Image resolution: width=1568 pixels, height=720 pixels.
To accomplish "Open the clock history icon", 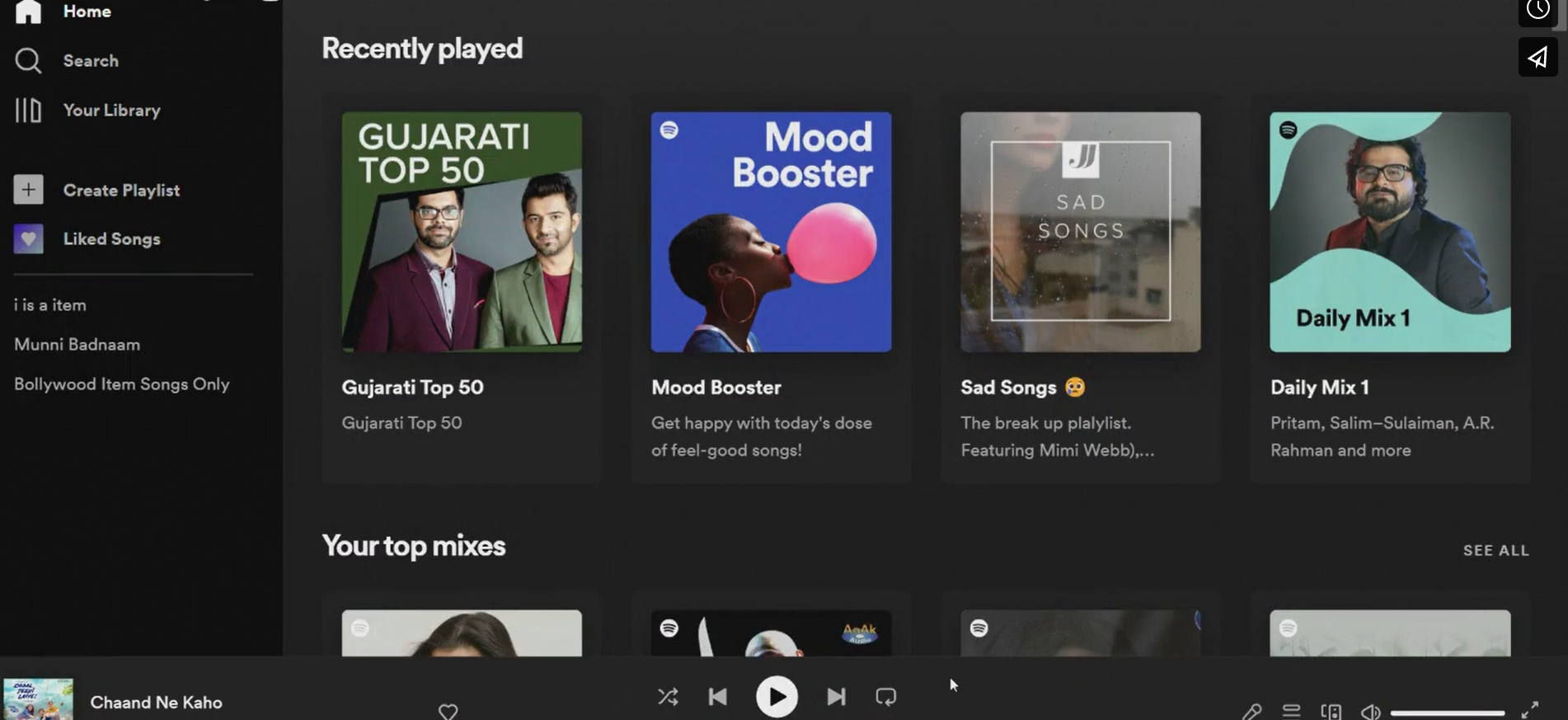I will click(1537, 10).
